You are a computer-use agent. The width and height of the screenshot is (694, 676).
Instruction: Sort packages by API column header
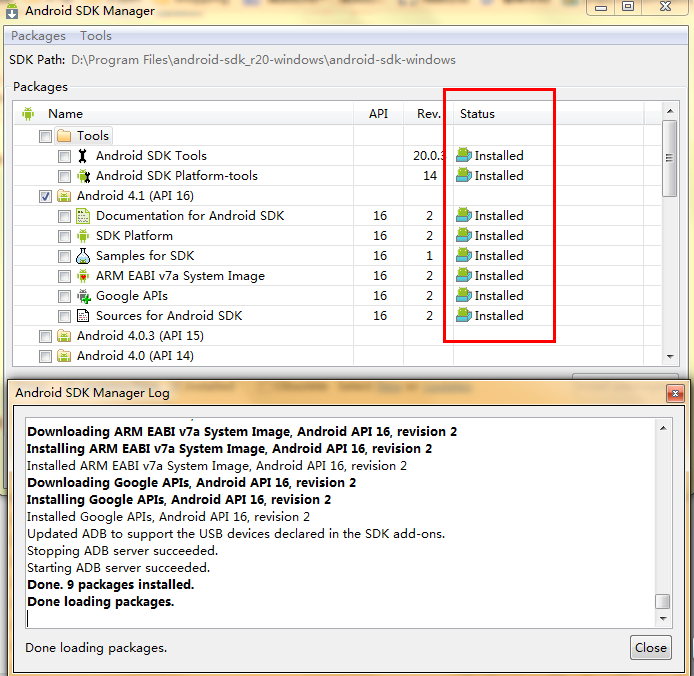pos(378,114)
